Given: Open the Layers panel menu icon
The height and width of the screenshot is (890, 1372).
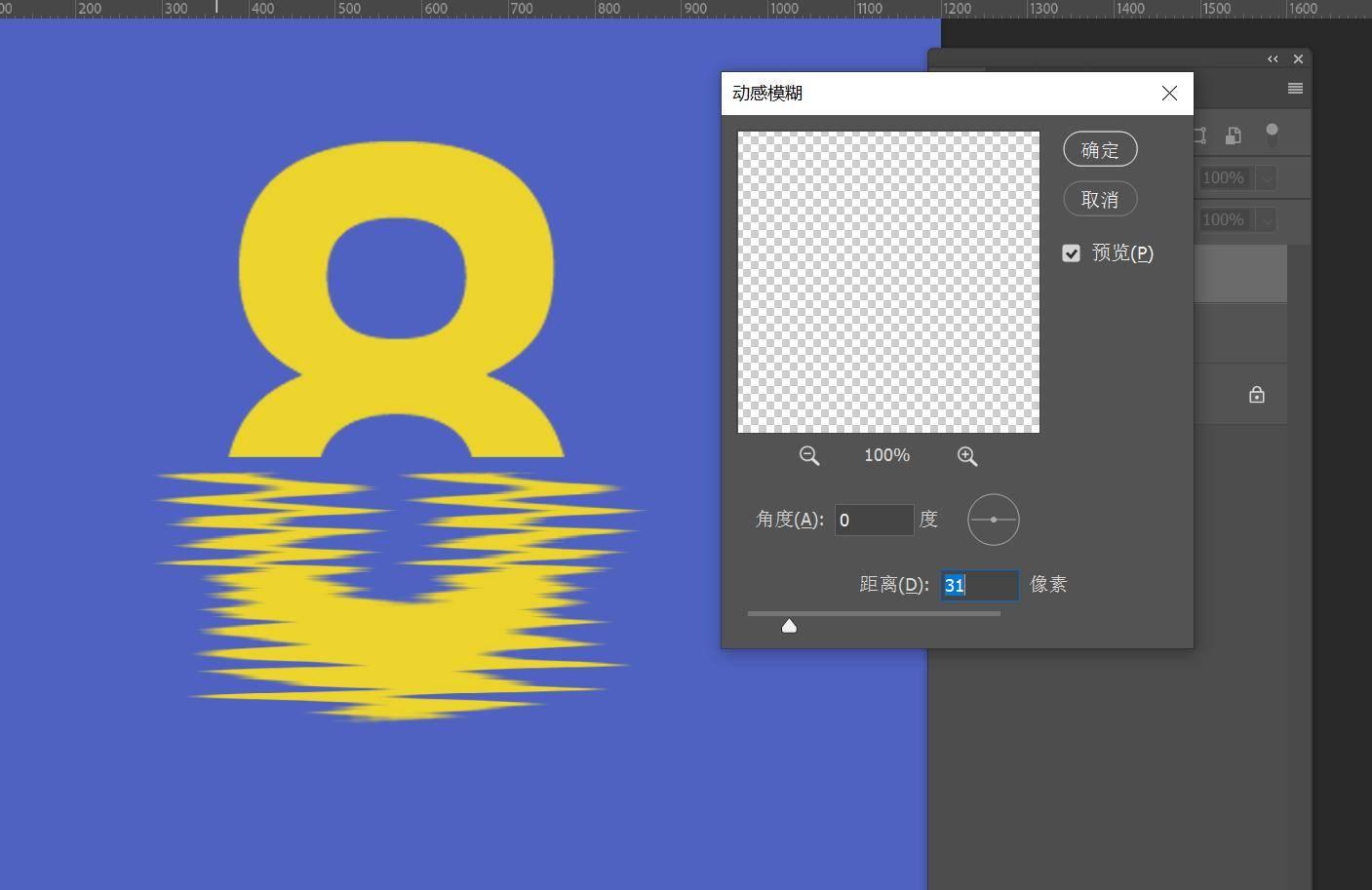Looking at the screenshot, I should [x=1295, y=89].
